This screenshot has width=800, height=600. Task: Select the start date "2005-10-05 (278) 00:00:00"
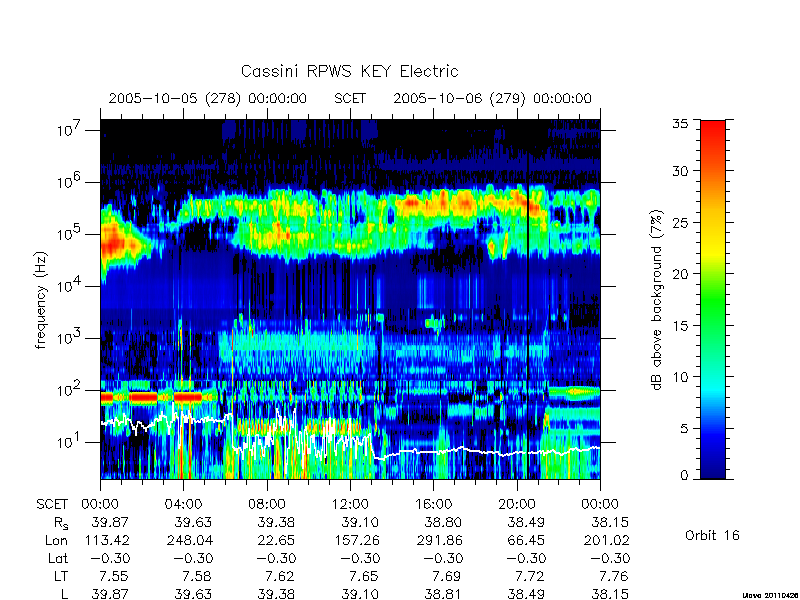[208, 98]
